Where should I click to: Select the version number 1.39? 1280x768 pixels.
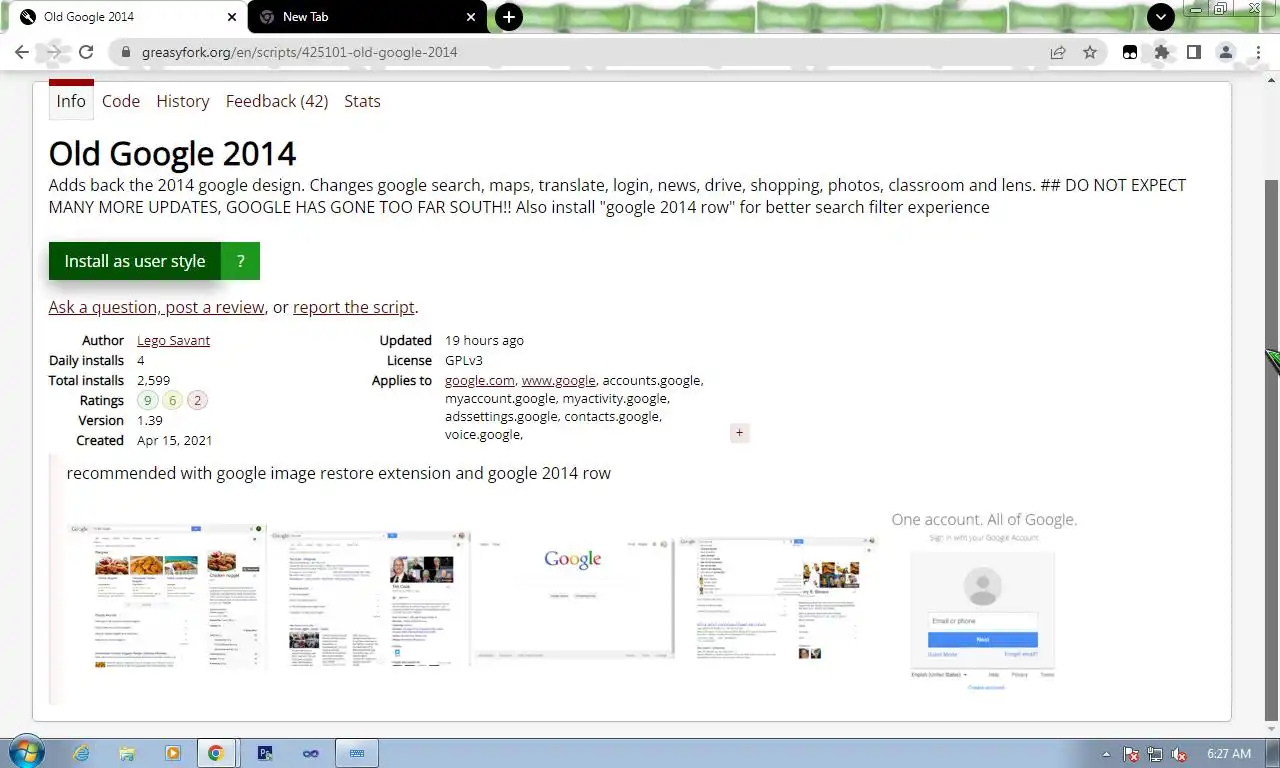[150, 420]
